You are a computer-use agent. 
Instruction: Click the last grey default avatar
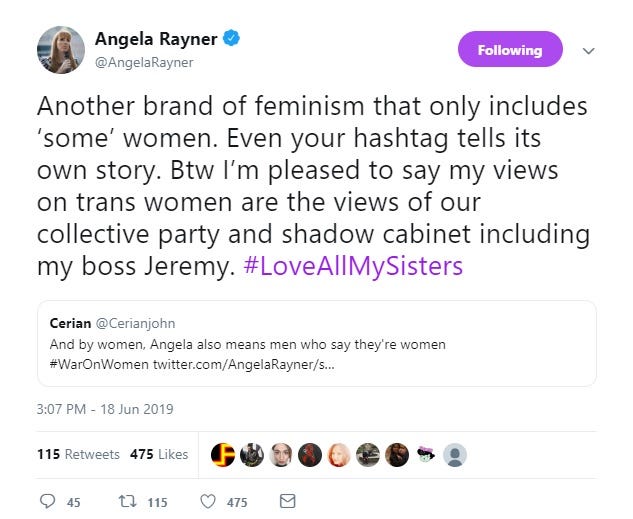coord(455,454)
